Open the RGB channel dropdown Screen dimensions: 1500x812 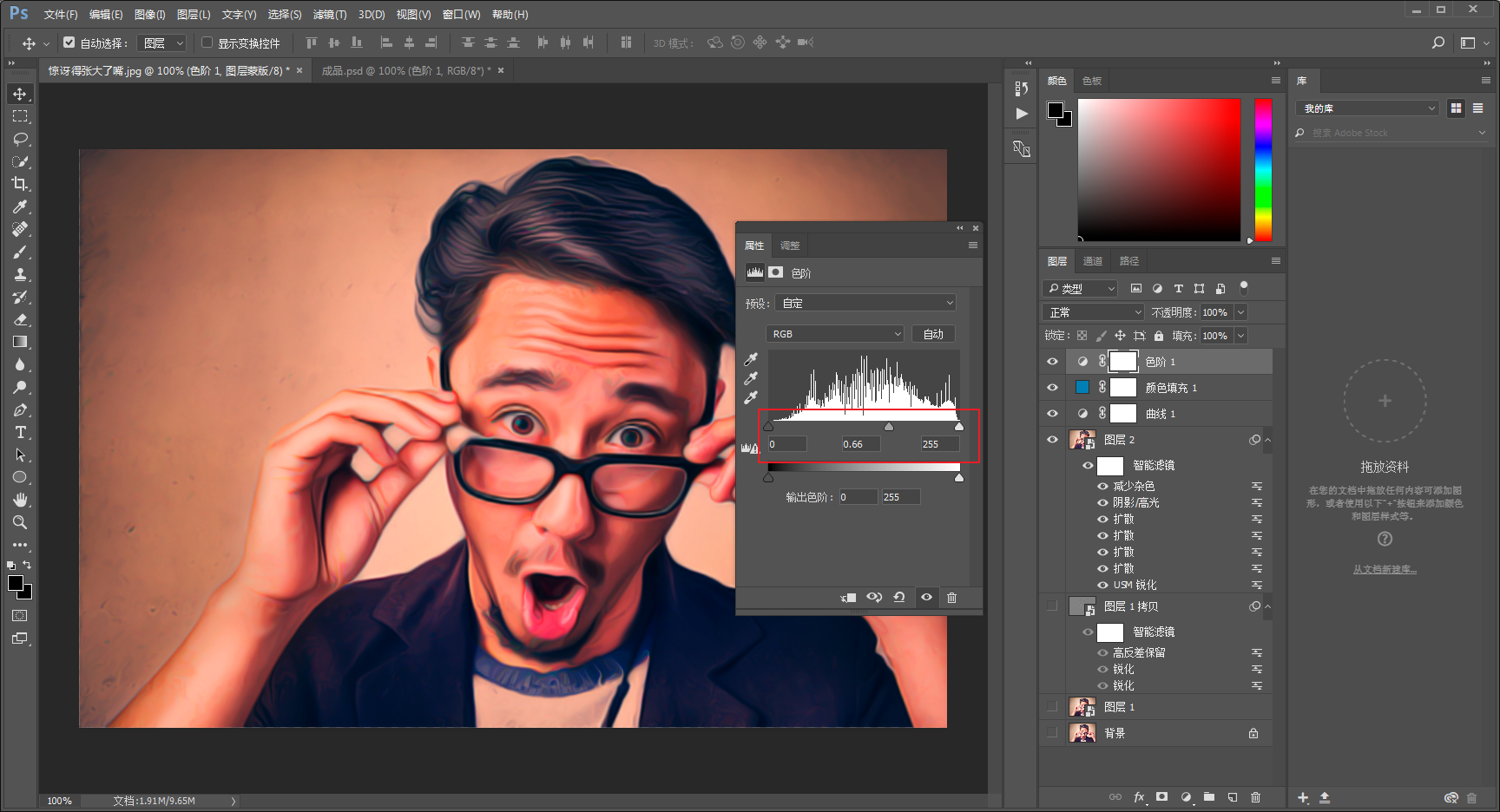(835, 334)
